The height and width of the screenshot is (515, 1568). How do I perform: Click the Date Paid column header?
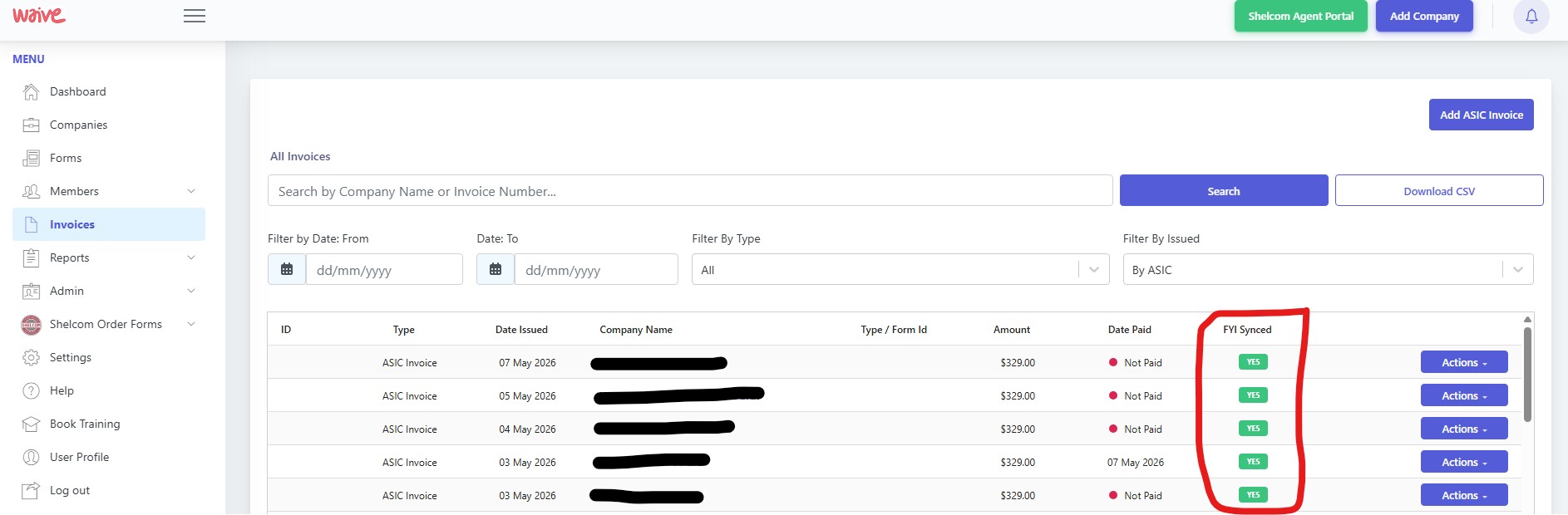point(1129,330)
